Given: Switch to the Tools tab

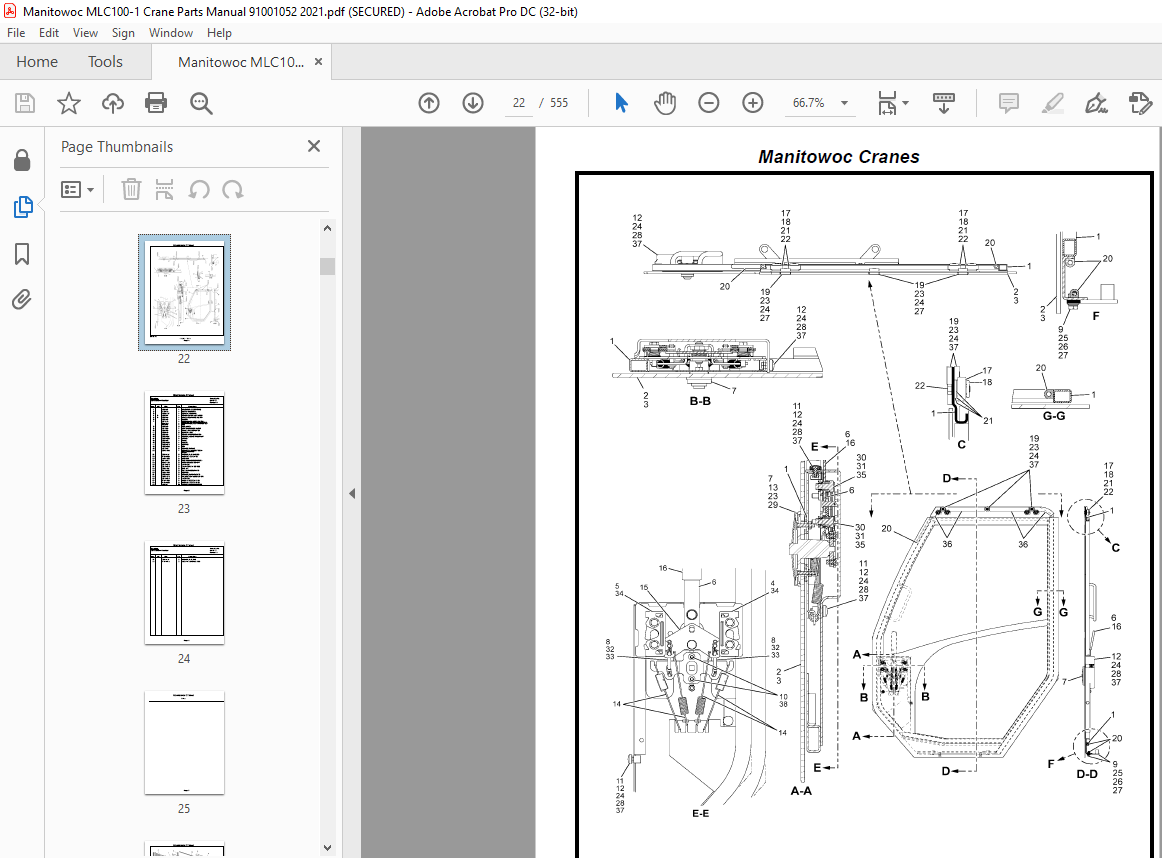Looking at the screenshot, I should pyautogui.click(x=105, y=61).
